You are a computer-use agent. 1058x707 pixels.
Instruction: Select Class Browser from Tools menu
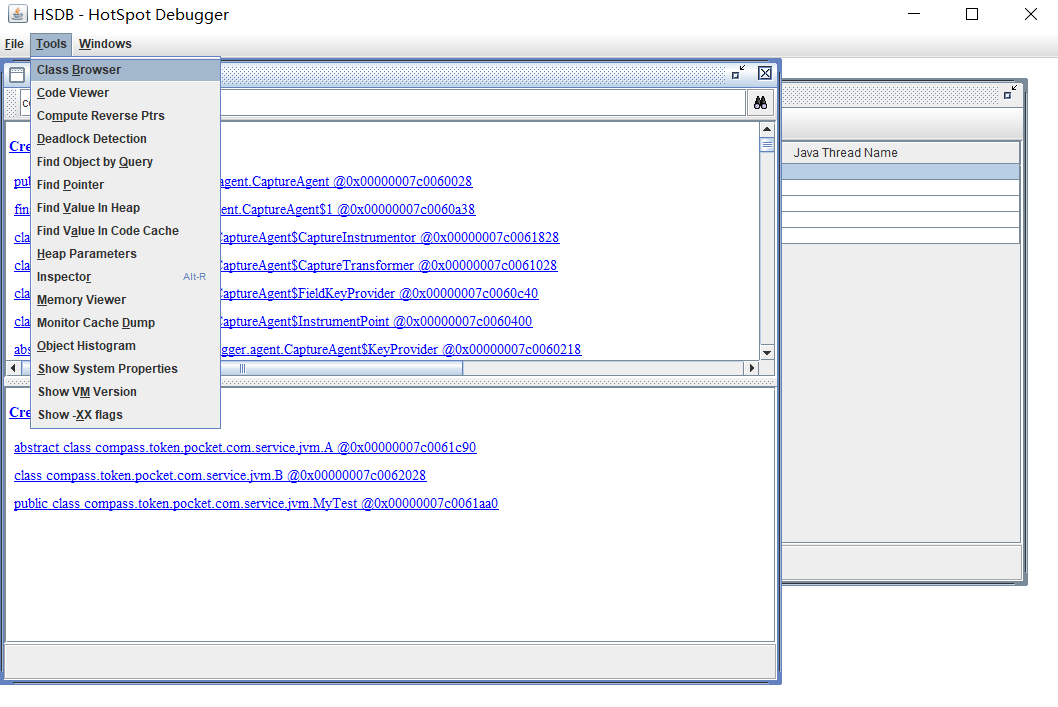pos(126,69)
